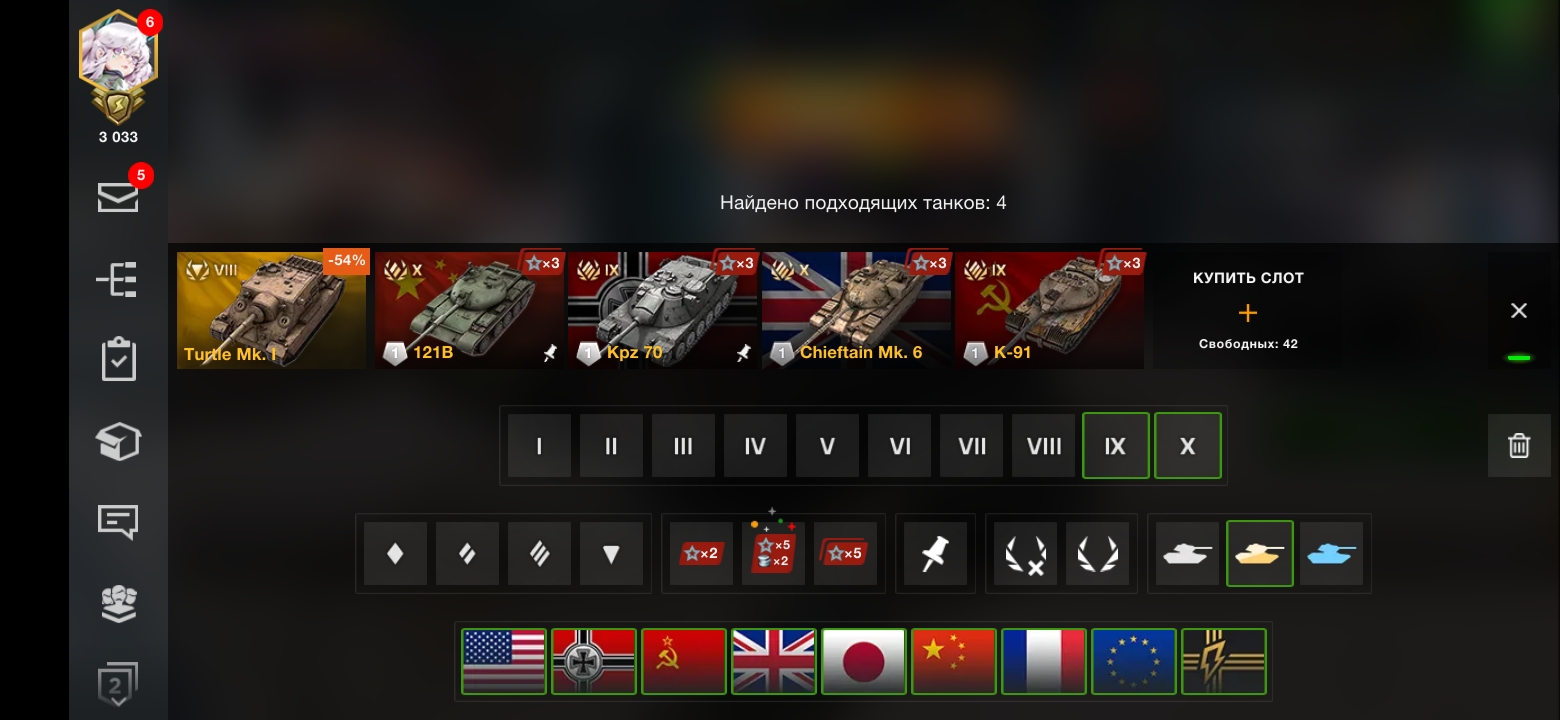Screen dimensions: 1560x720
Task: Toggle the tier IX filter
Action: (1115, 446)
